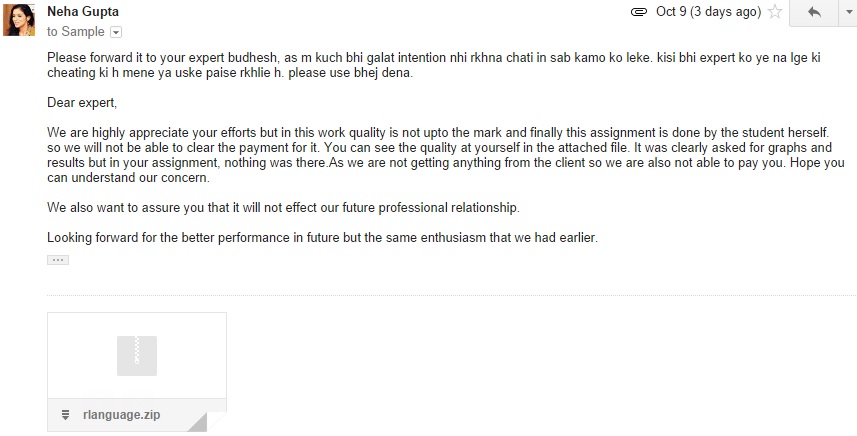
Task: Click the line starting 'Looking forward for the better'
Action: click(322, 238)
